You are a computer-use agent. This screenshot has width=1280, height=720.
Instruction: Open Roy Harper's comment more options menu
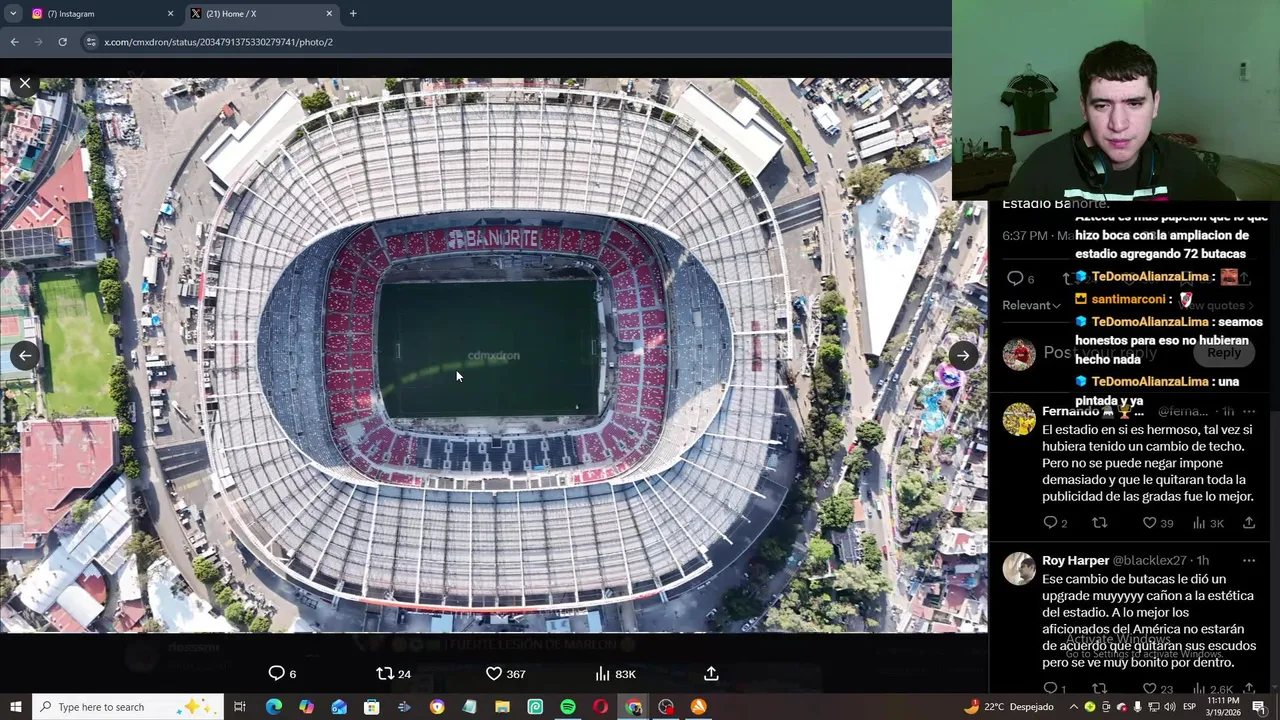click(1248, 560)
